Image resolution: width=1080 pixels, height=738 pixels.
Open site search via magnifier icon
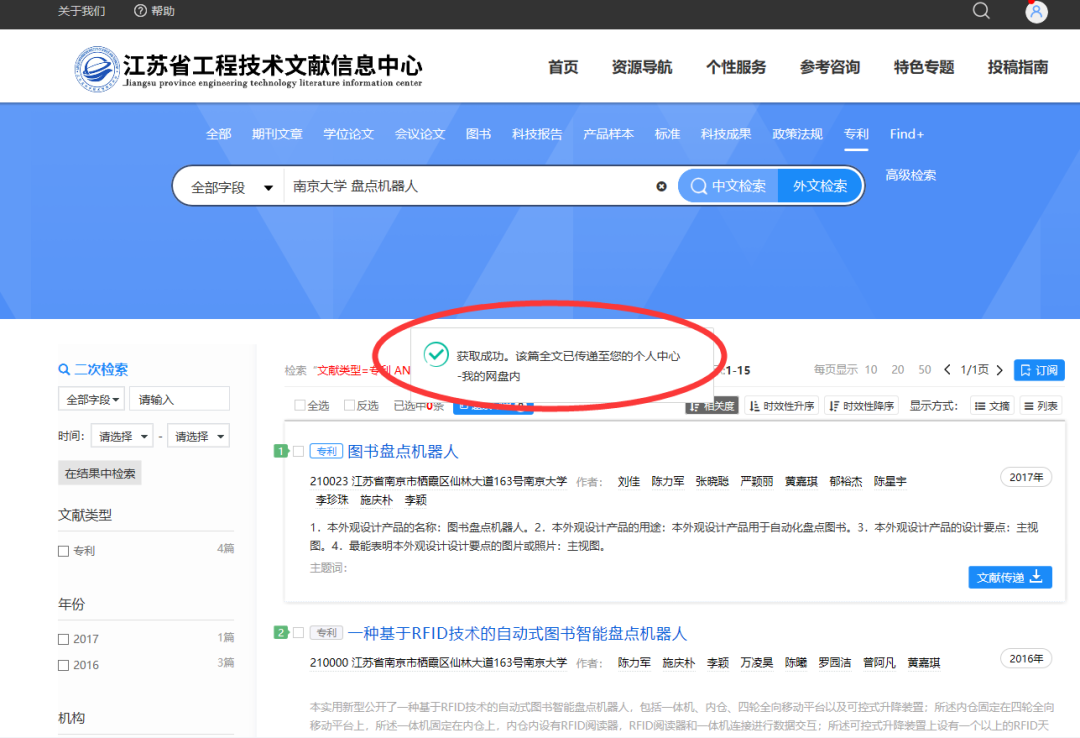980,11
